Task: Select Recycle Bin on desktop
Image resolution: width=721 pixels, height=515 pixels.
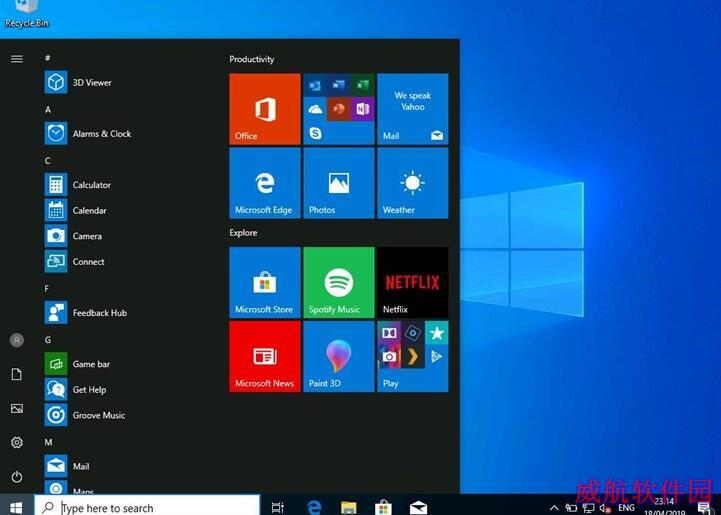Action: point(27,14)
